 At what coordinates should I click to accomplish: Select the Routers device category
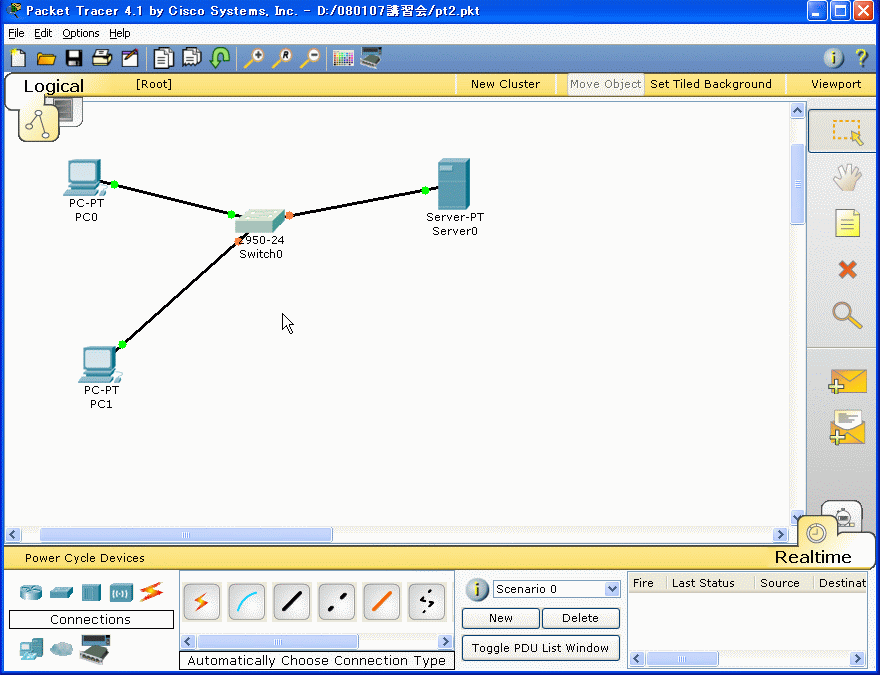31,592
